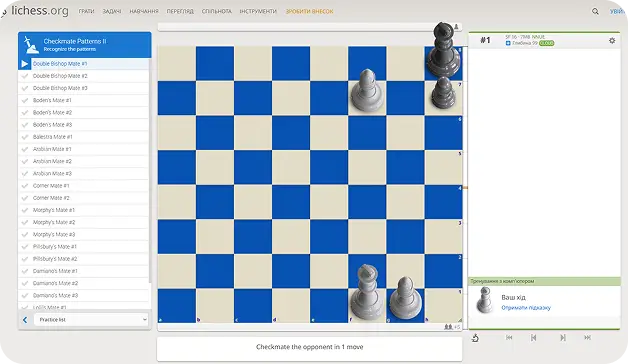Click the Ваш хід text
628x364 pixels.
tap(513, 298)
